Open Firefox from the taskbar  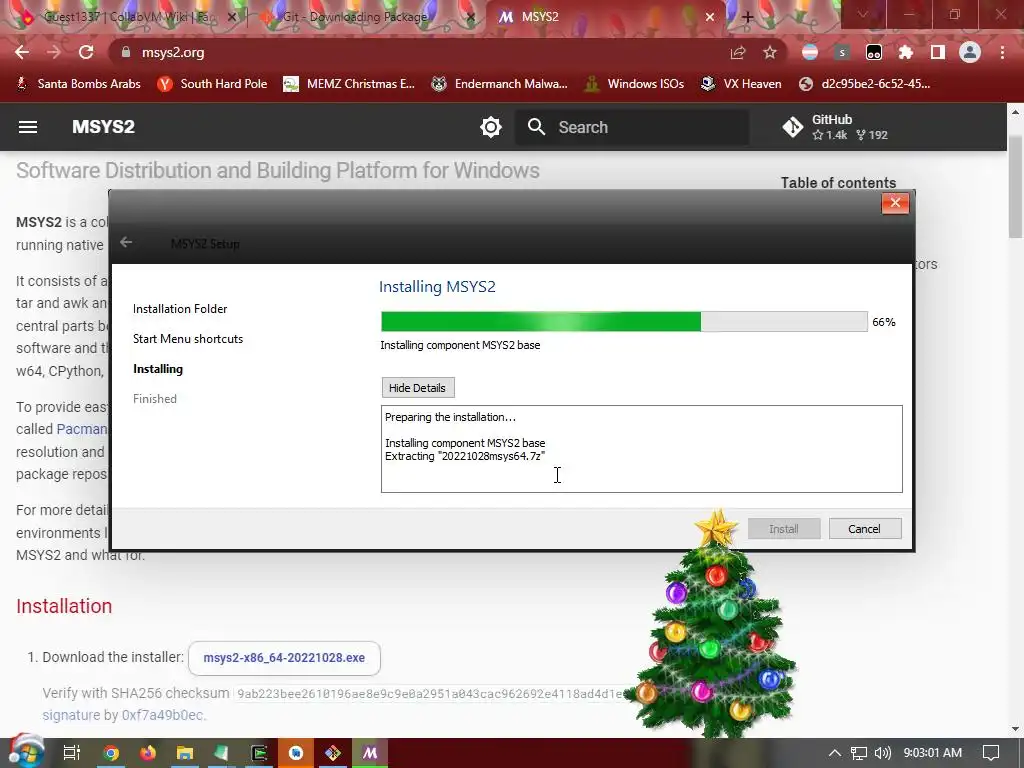point(148,753)
